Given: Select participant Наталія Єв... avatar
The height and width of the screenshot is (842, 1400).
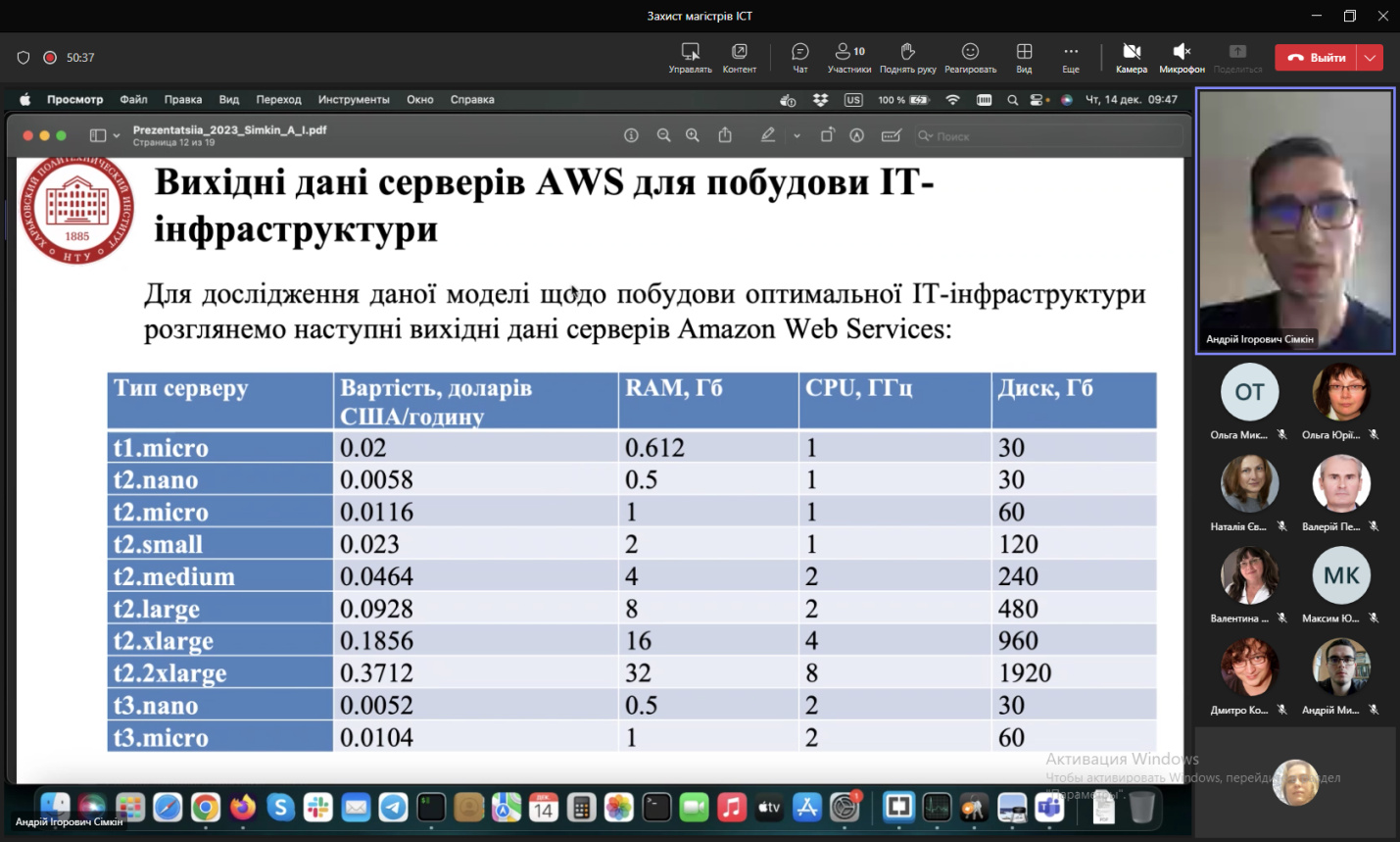Looking at the screenshot, I should (1249, 483).
